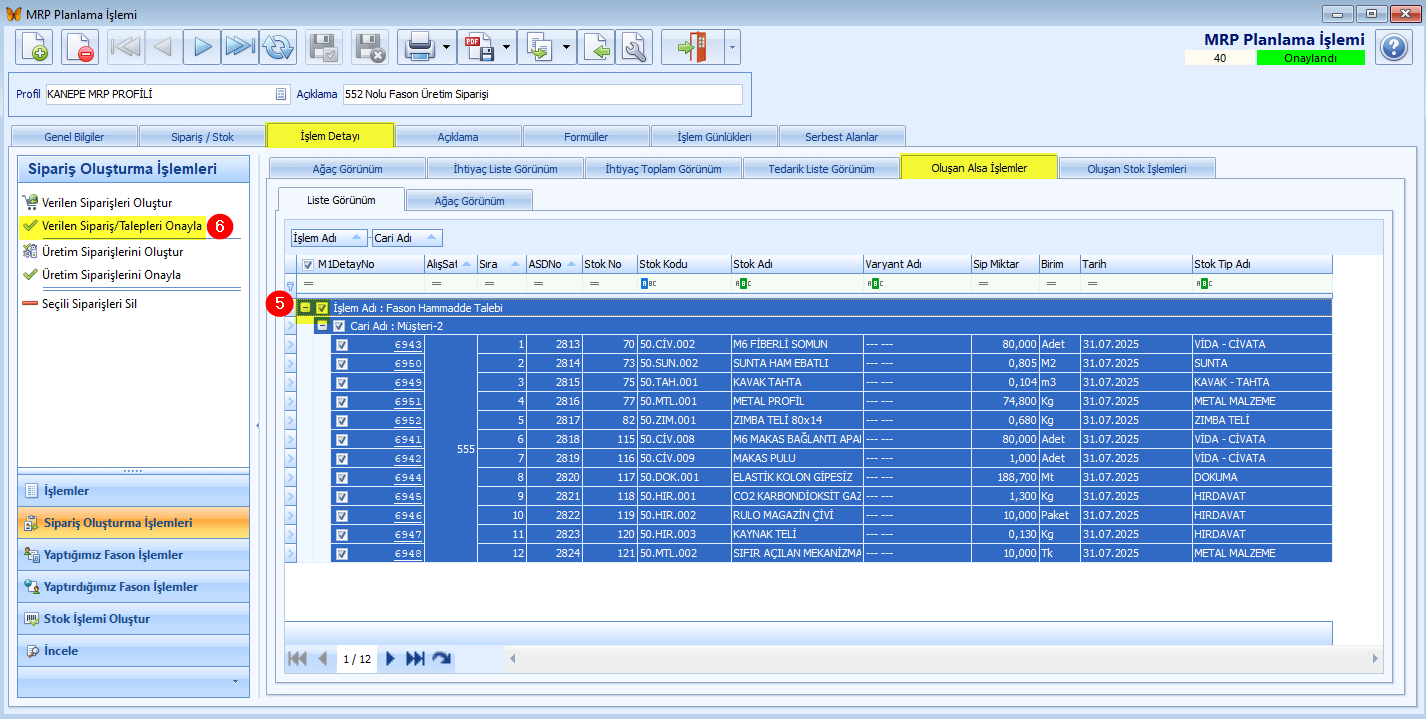
Task: Click the cancel changes diskette icon
Action: point(372,47)
